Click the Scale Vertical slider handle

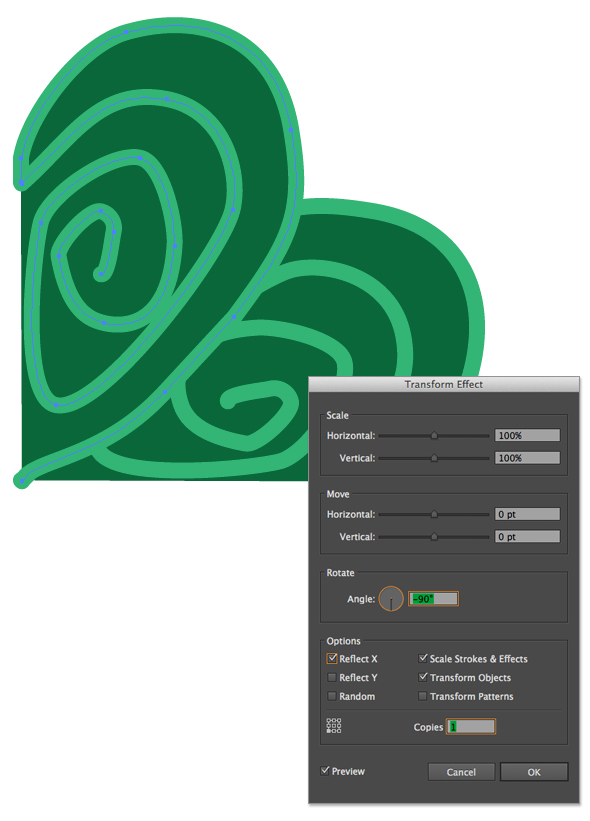point(434,458)
